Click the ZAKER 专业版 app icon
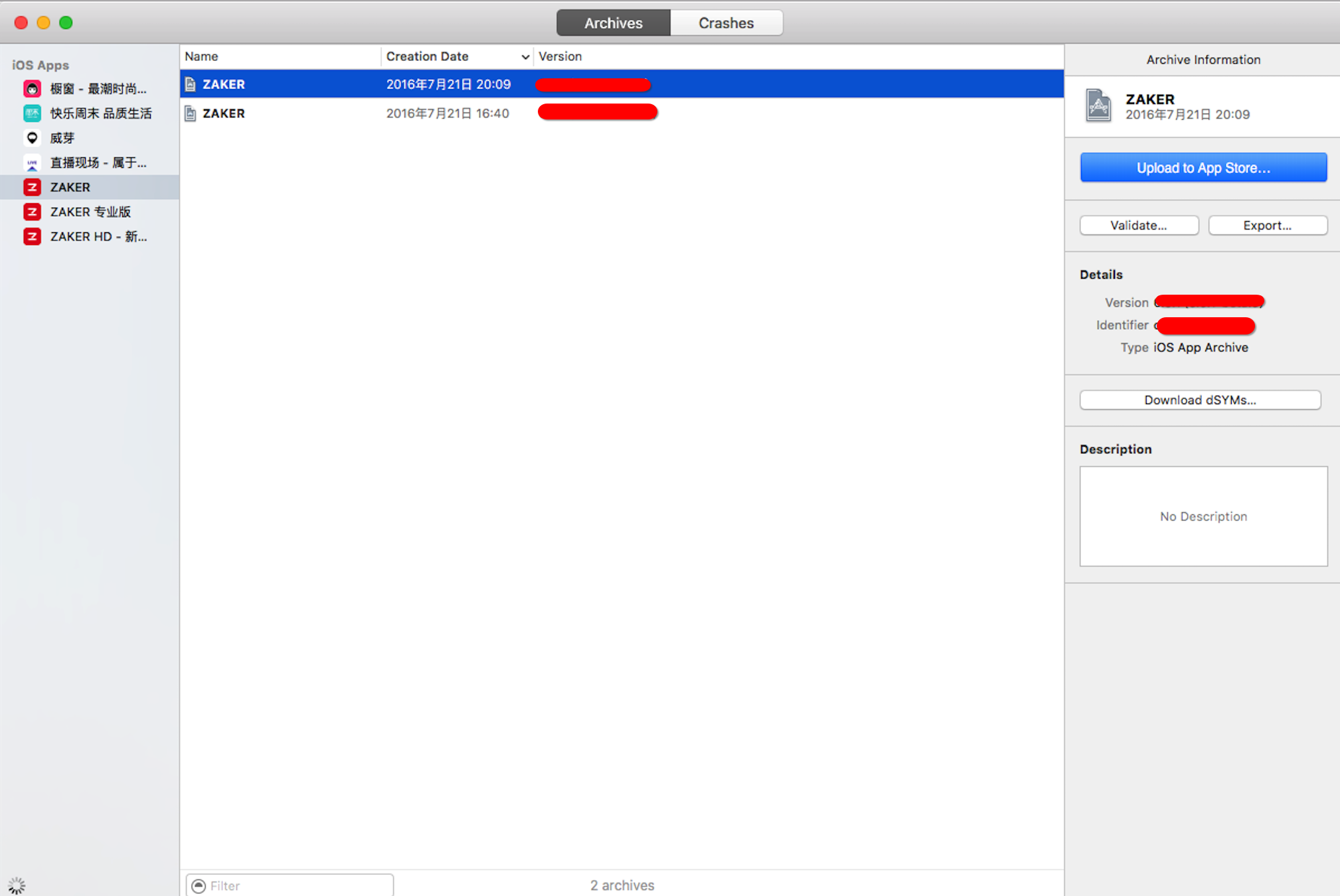Image resolution: width=1340 pixels, height=896 pixels. (x=32, y=212)
